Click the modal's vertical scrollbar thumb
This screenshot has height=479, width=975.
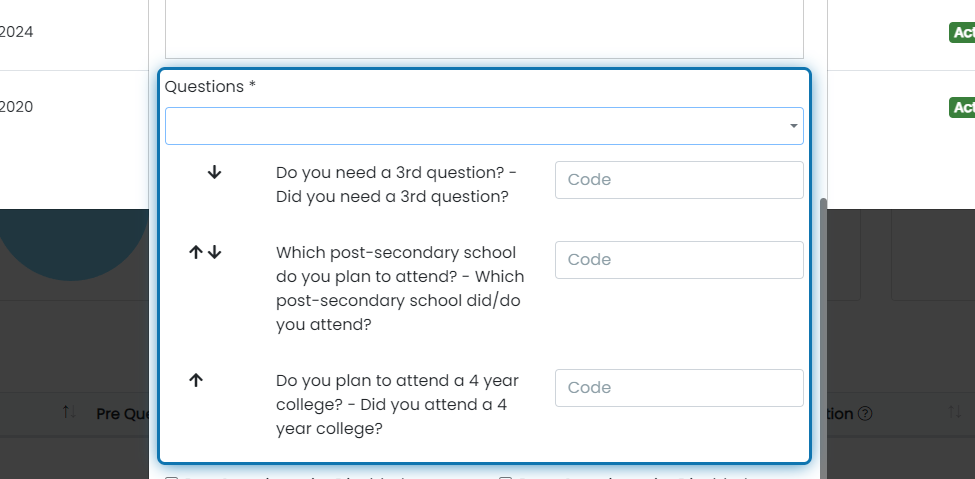[823, 339]
